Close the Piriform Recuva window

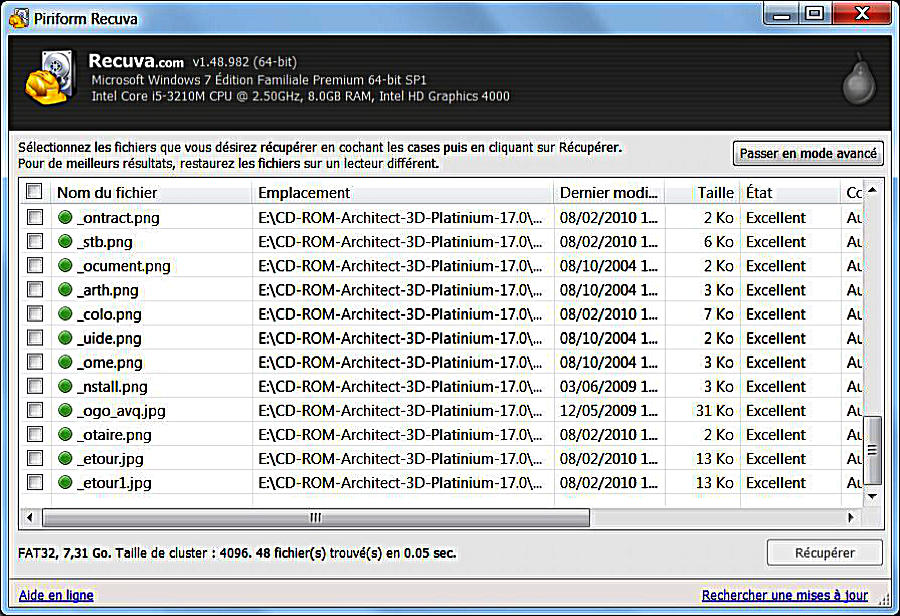point(862,14)
